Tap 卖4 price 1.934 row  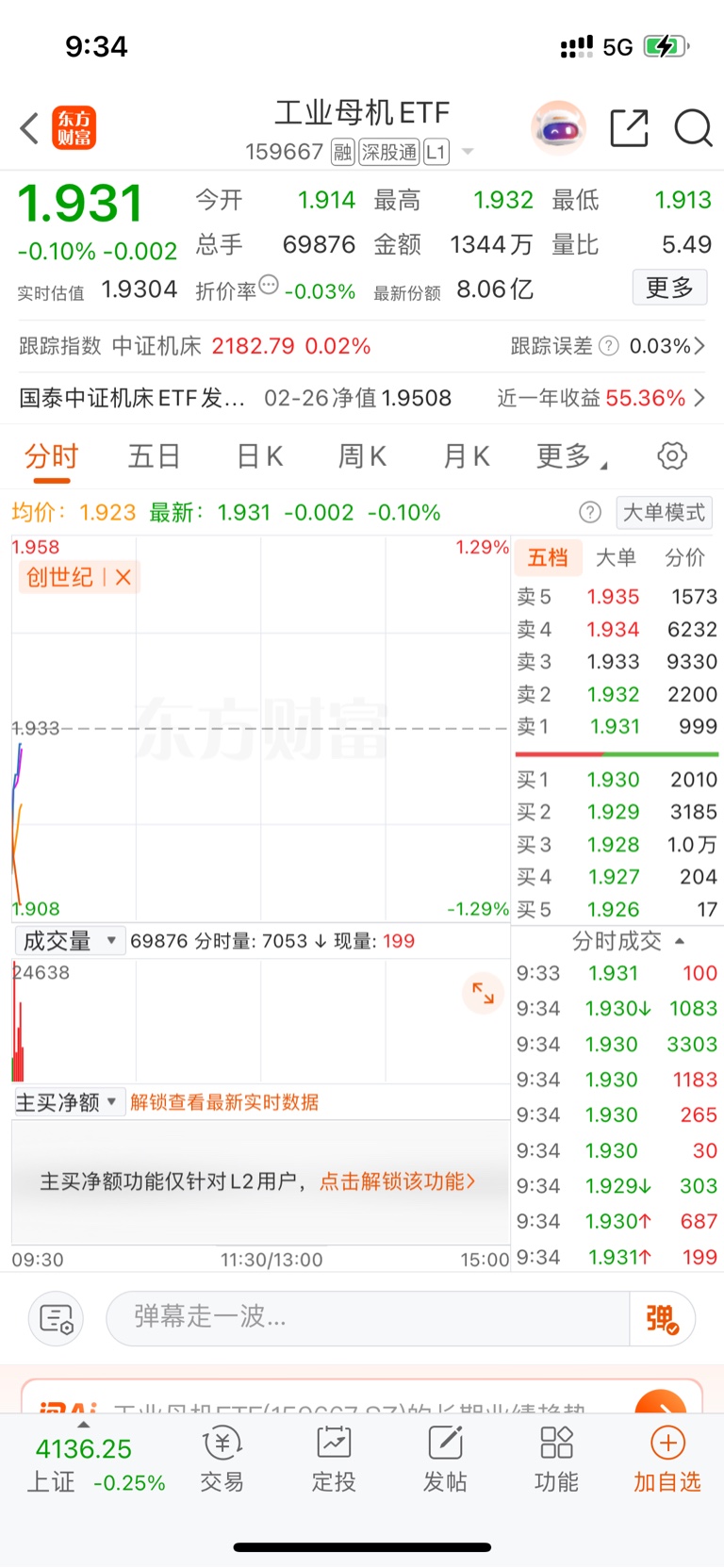pyautogui.click(x=617, y=629)
